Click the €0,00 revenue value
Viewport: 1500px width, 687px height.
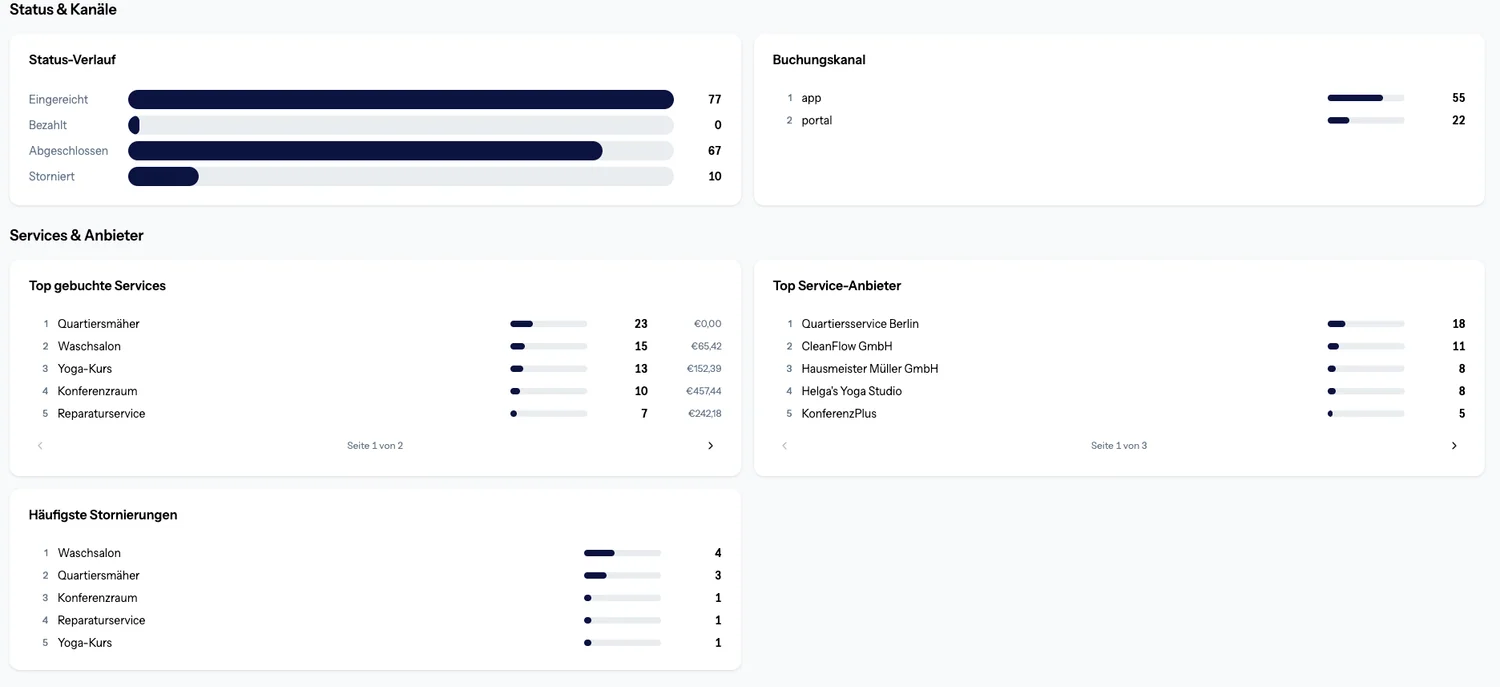click(708, 324)
